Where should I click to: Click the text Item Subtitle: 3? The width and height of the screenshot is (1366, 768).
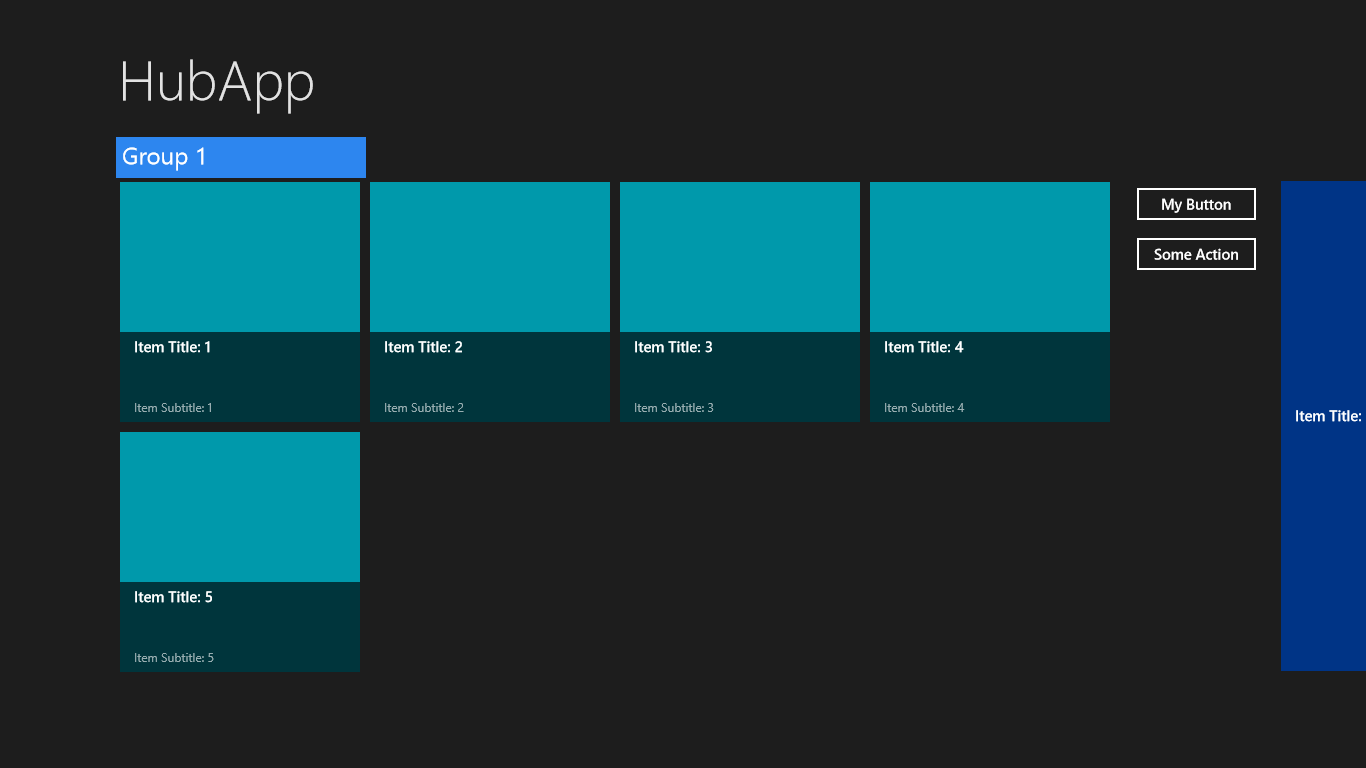coord(674,408)
